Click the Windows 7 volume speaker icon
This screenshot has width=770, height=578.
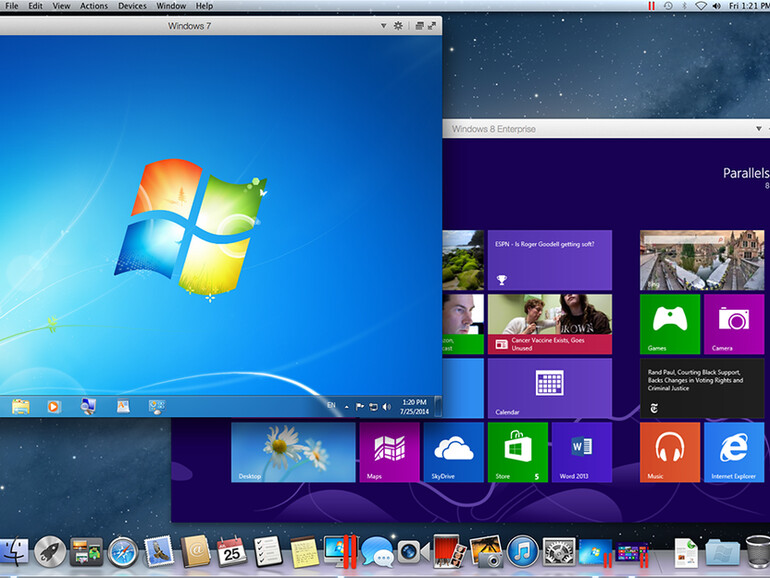click(387, 407)
